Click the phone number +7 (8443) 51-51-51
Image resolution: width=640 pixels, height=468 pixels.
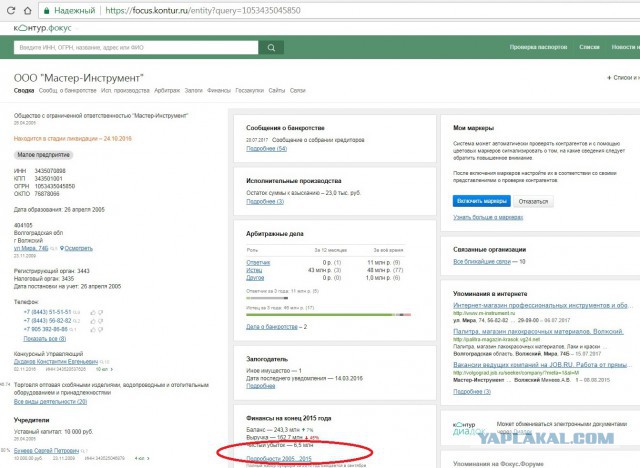[47, 312]
